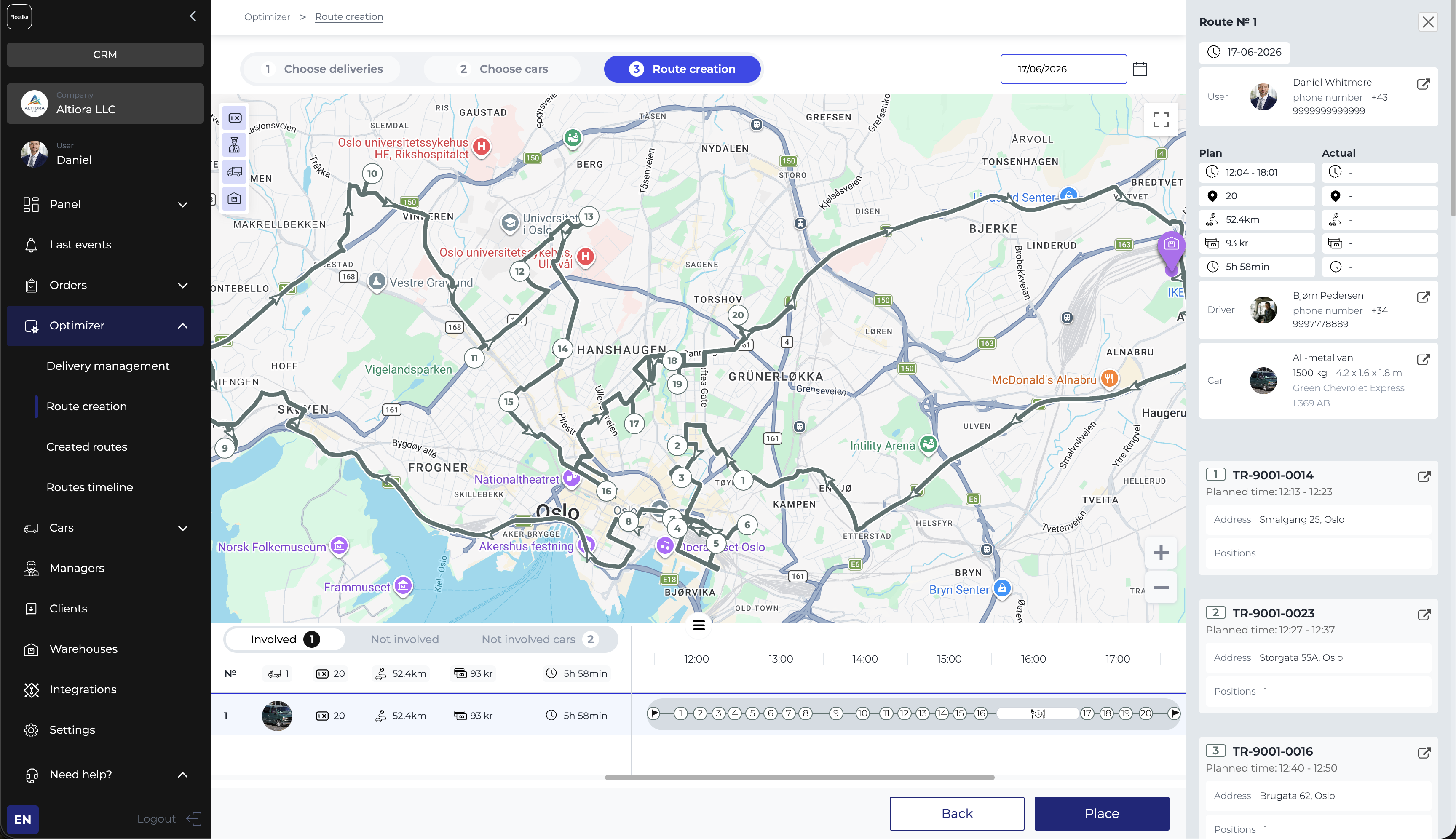Toggle warehouse layer icon on the map

click(234, 199)
